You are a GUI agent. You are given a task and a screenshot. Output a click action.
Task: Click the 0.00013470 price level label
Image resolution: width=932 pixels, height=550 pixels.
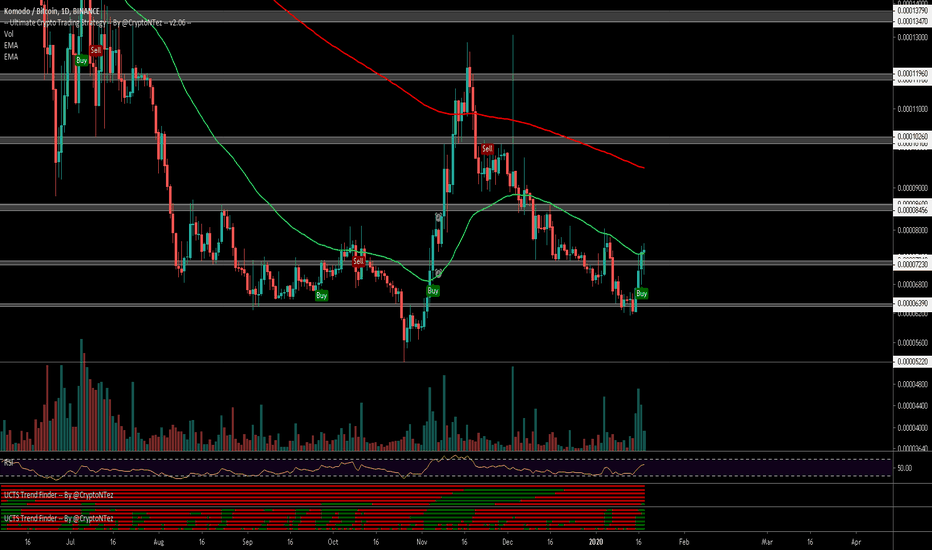pyautogui.click(x=912, y=21)
